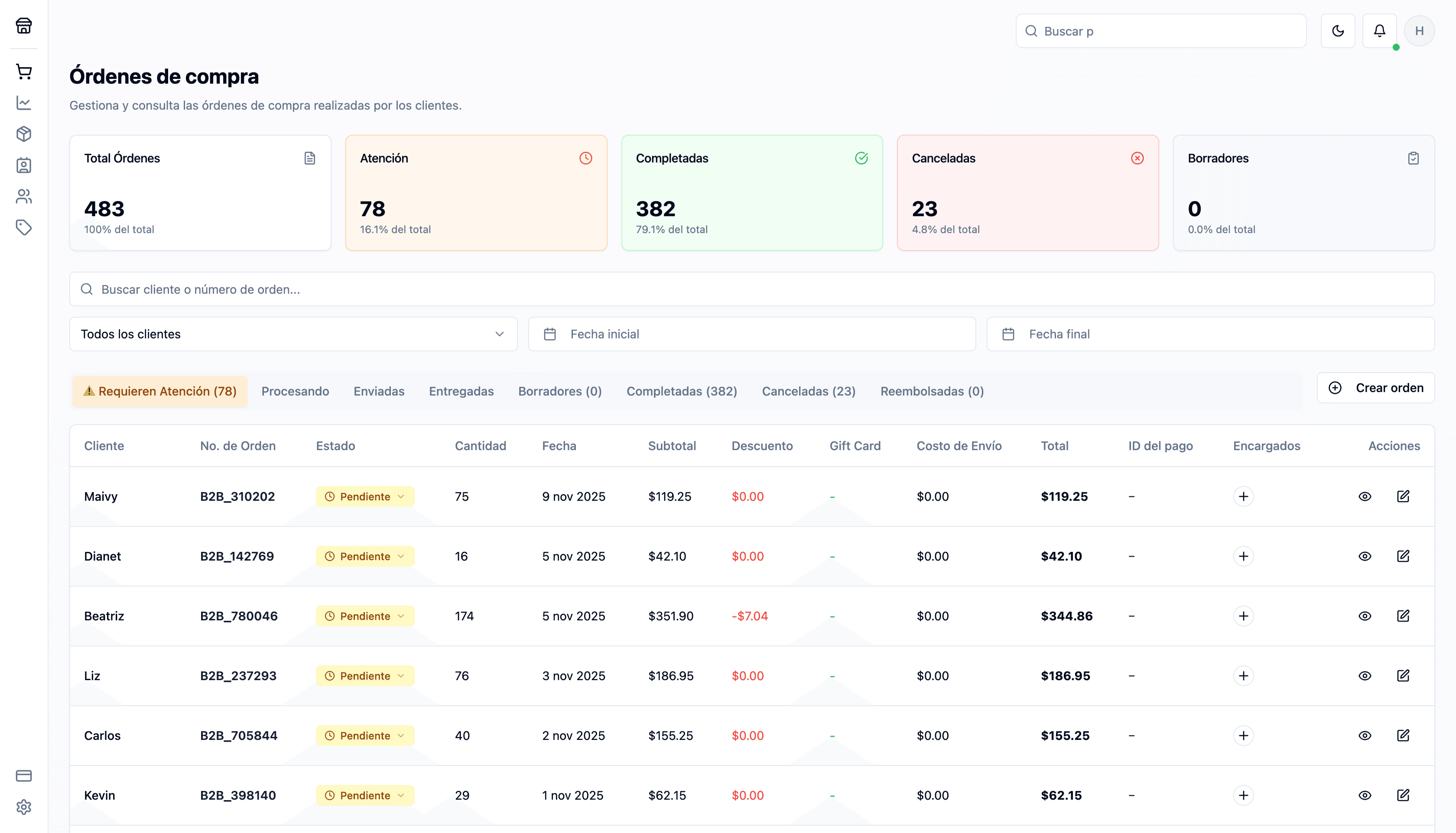Expand Pendiente status dropdown for Carlos
Screen dimensions: 1456x833
(364, 736)
